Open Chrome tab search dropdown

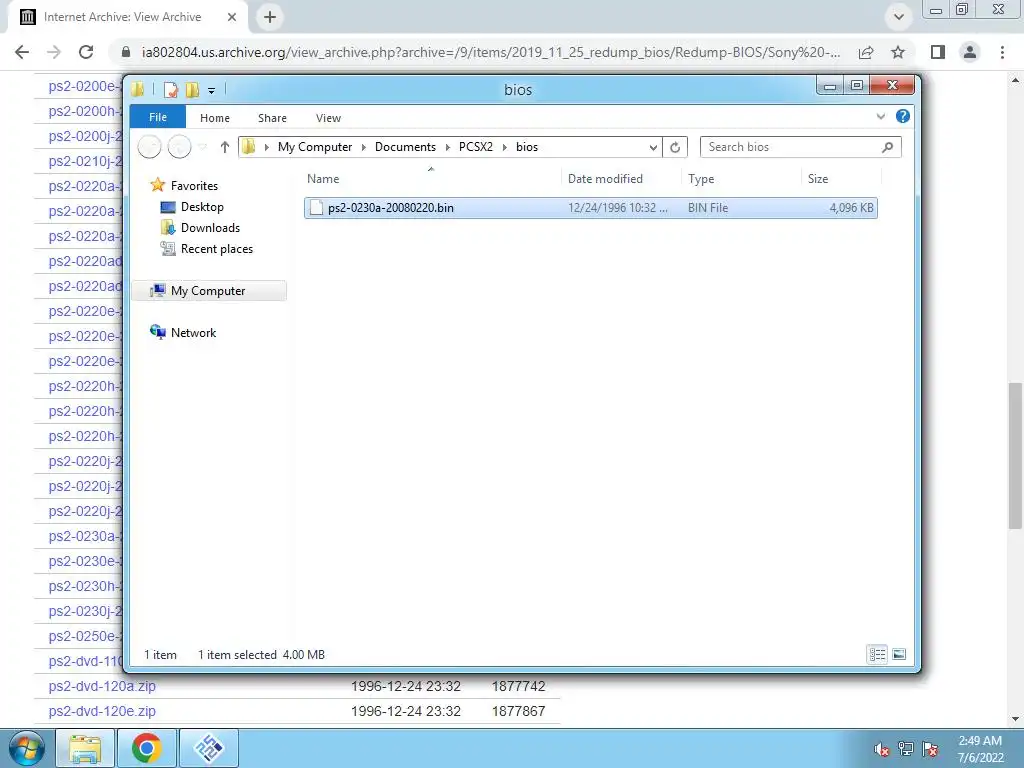(899, 17)
